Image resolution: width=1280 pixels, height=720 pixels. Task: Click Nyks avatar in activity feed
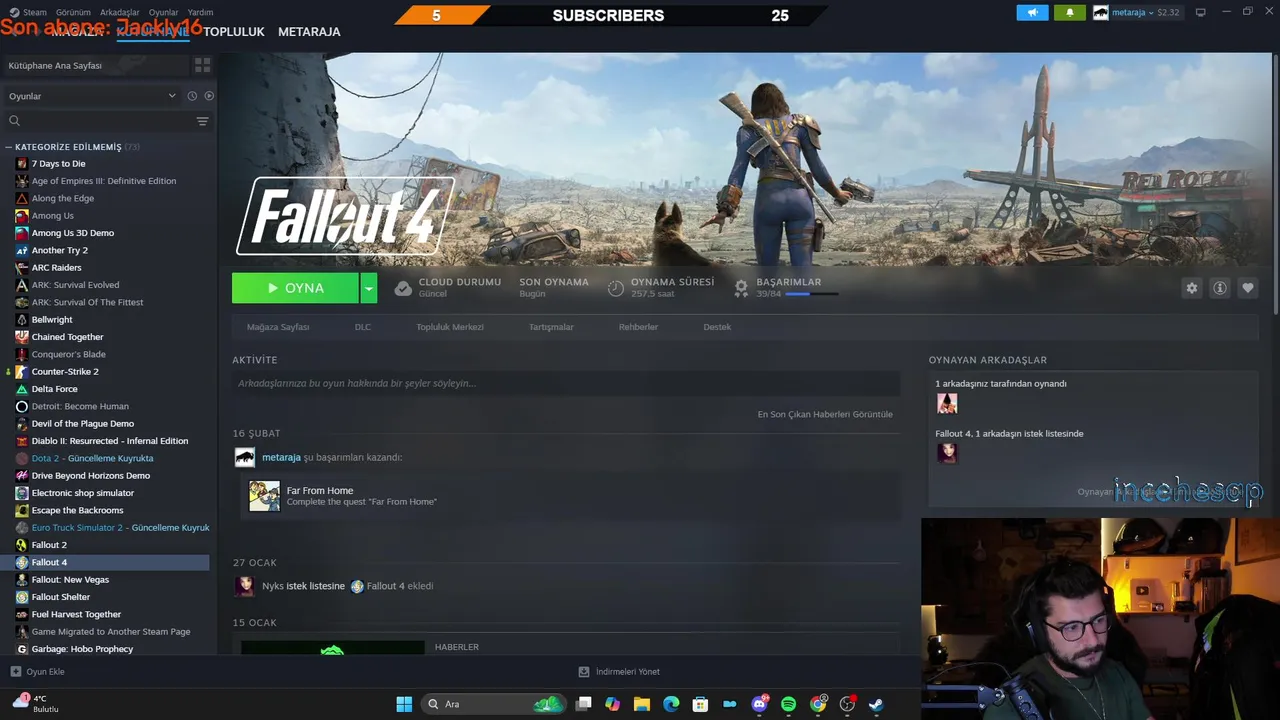(x=244, y=586)
